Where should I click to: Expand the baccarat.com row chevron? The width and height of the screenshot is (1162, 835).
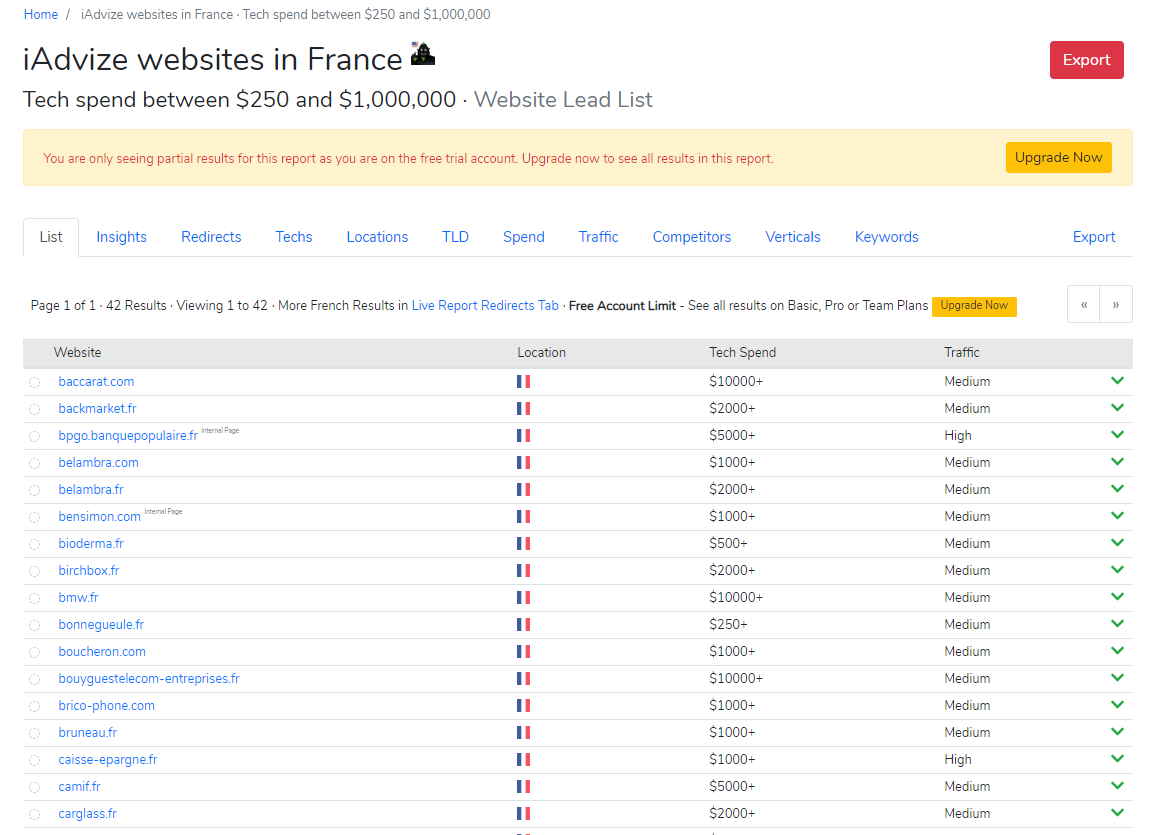[1118, 381]
